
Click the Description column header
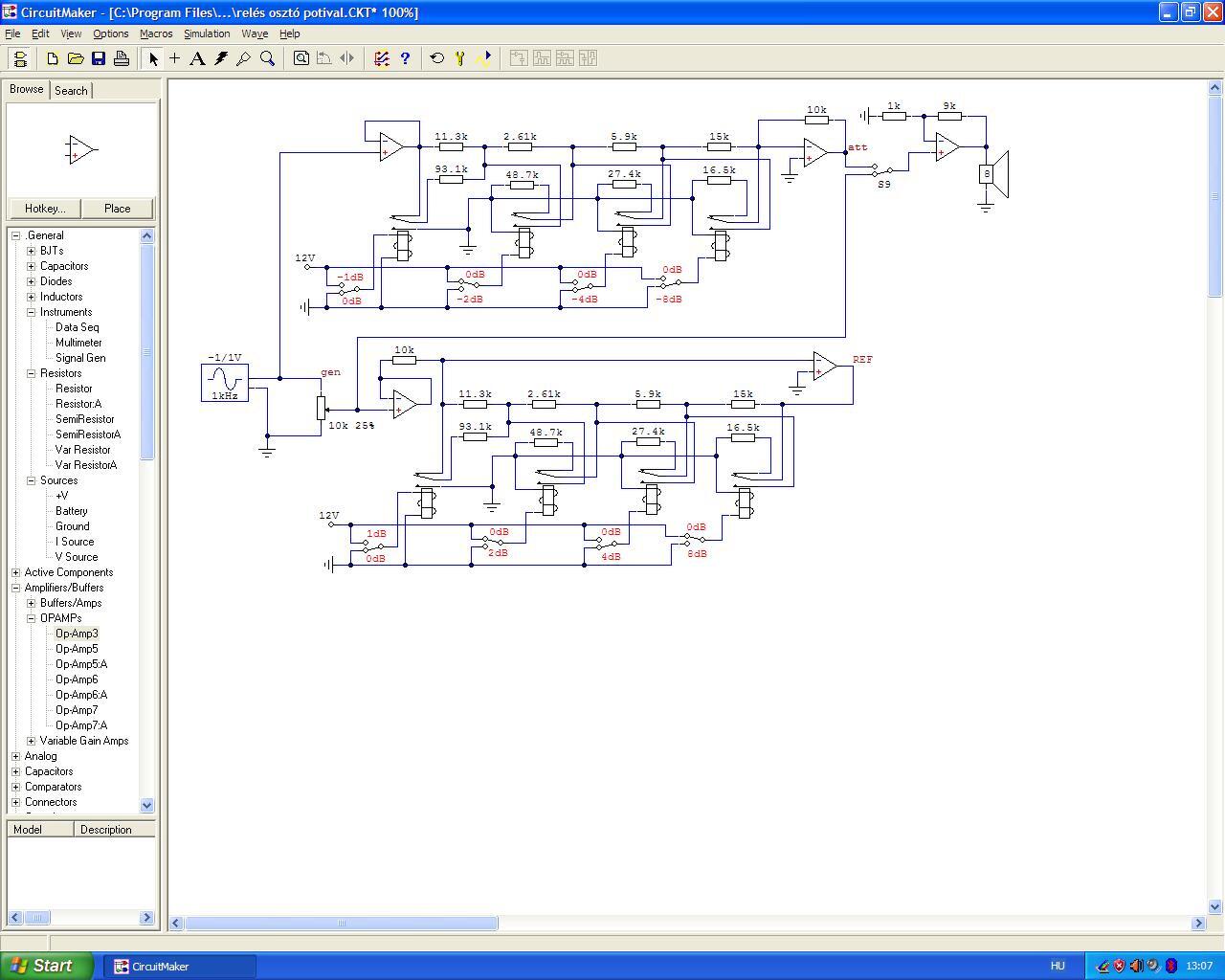coord(115,830)
